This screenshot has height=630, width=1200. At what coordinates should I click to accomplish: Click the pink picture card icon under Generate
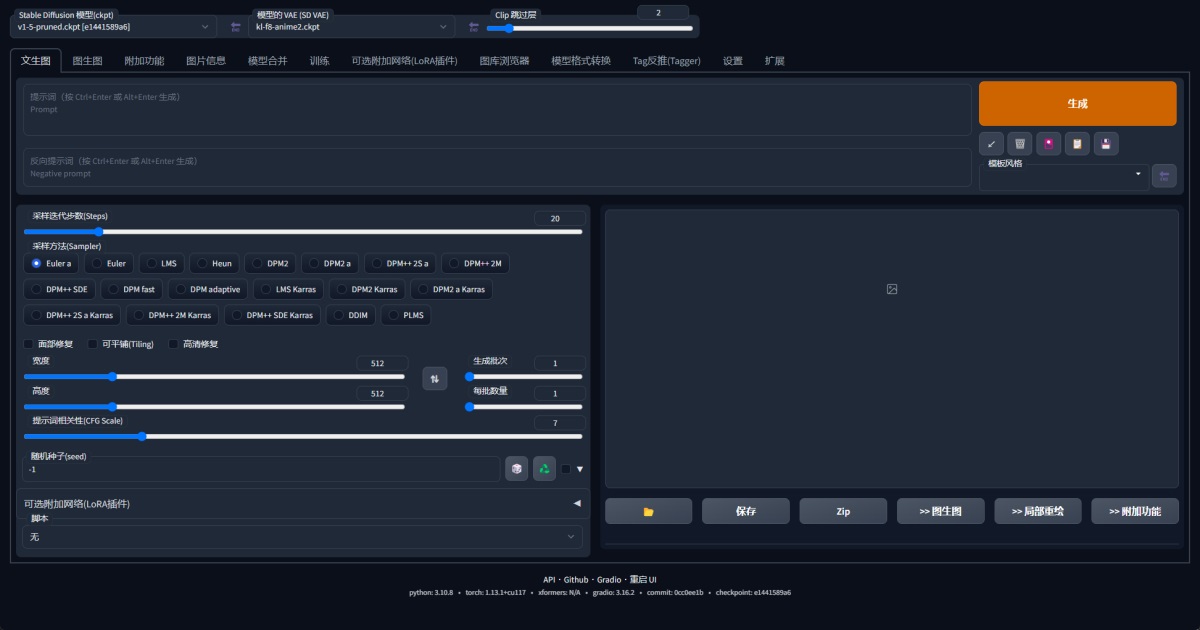coord(1048,144)
